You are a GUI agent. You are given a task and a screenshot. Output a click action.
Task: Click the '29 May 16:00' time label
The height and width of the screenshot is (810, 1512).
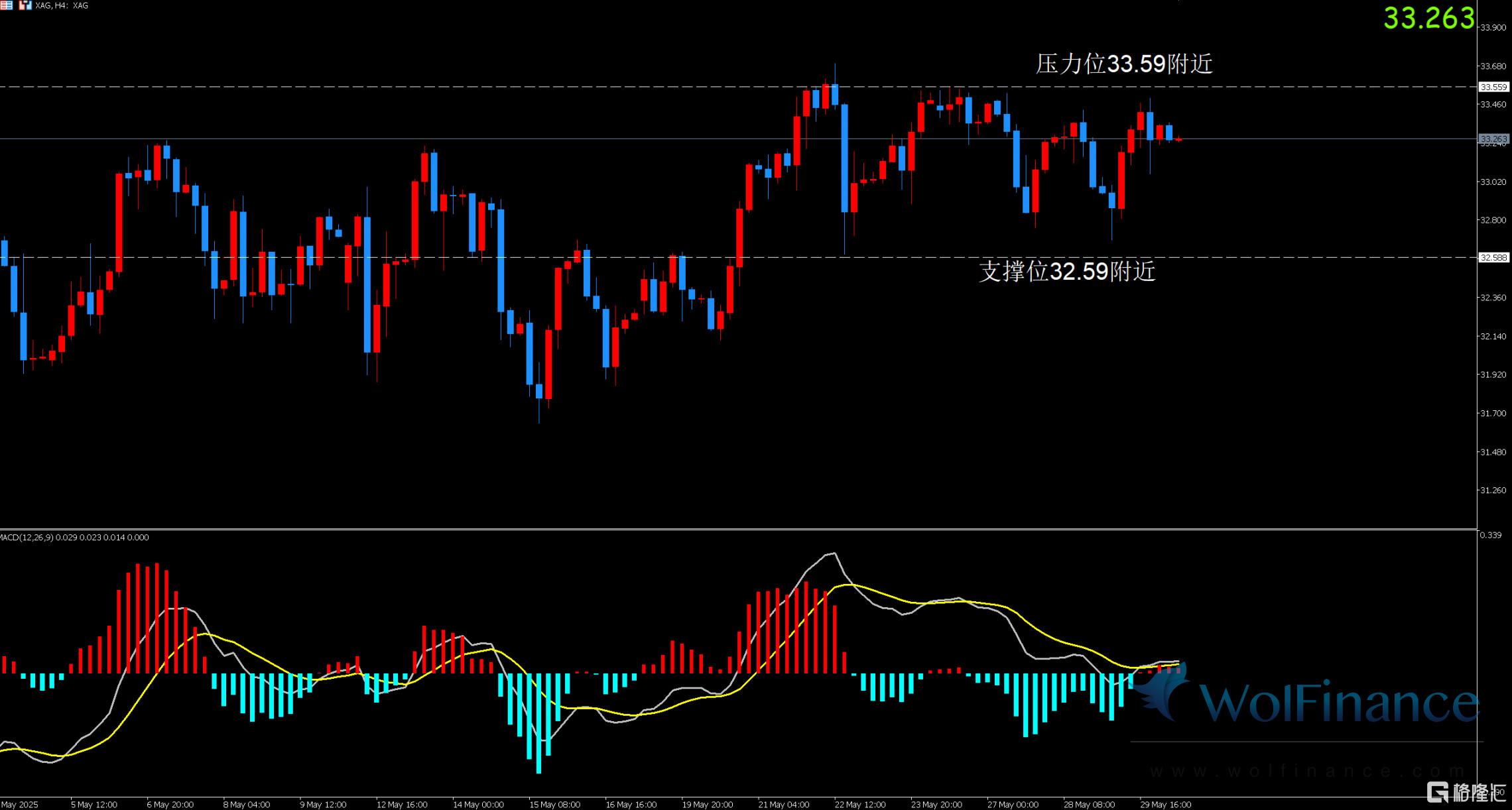(x=1165, y=805)
